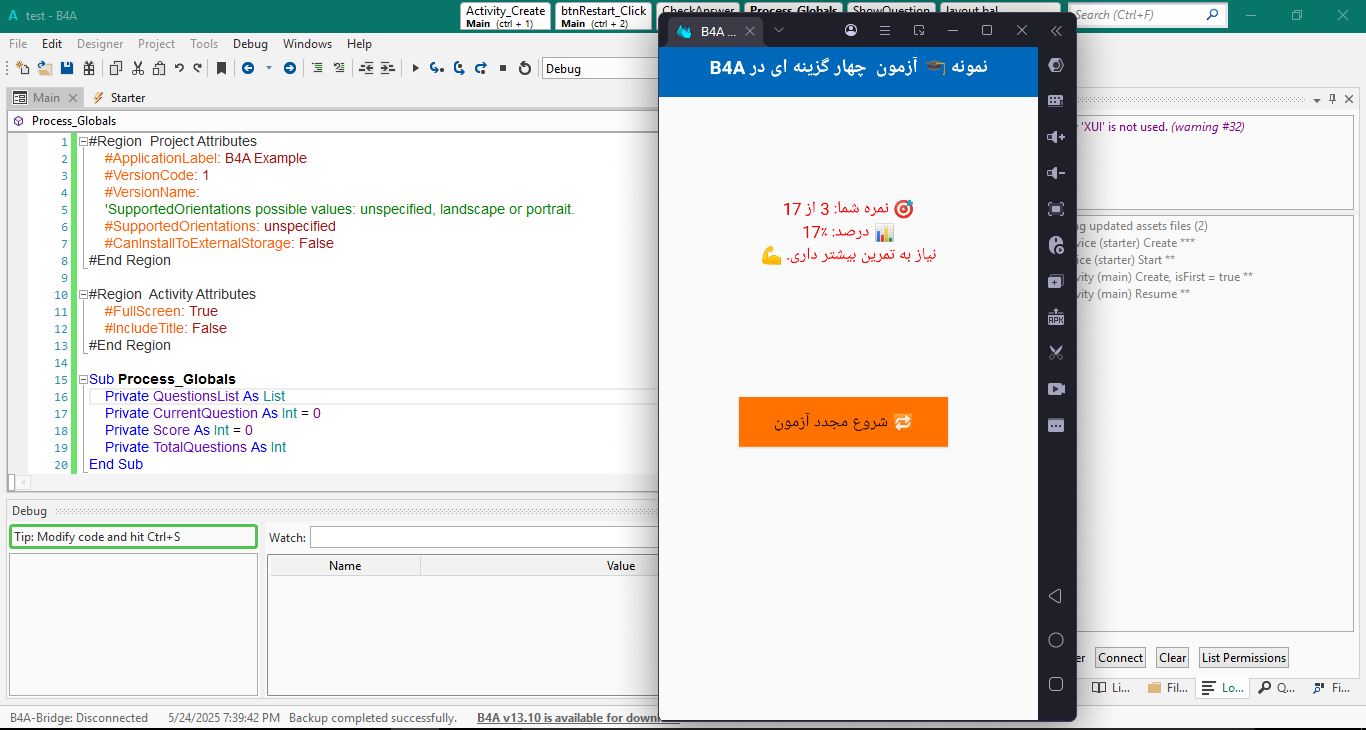1366x730 pixels.
Task: Click the Step In debug icon
Action: click(436, 68)
